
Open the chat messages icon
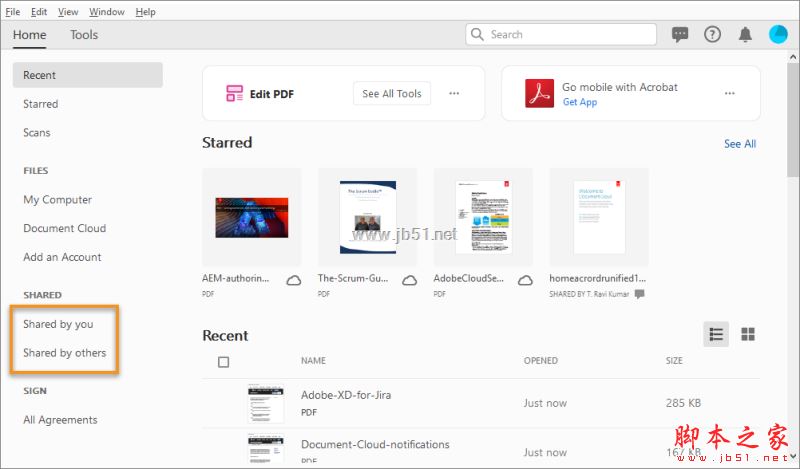point(680,35)
